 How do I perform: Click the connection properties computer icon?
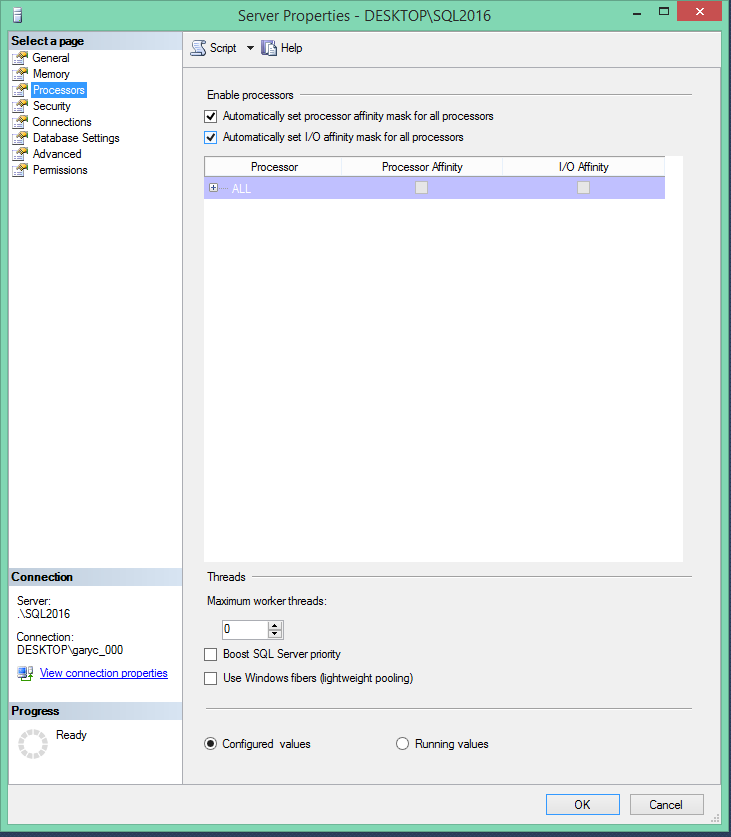coord(25,673)
